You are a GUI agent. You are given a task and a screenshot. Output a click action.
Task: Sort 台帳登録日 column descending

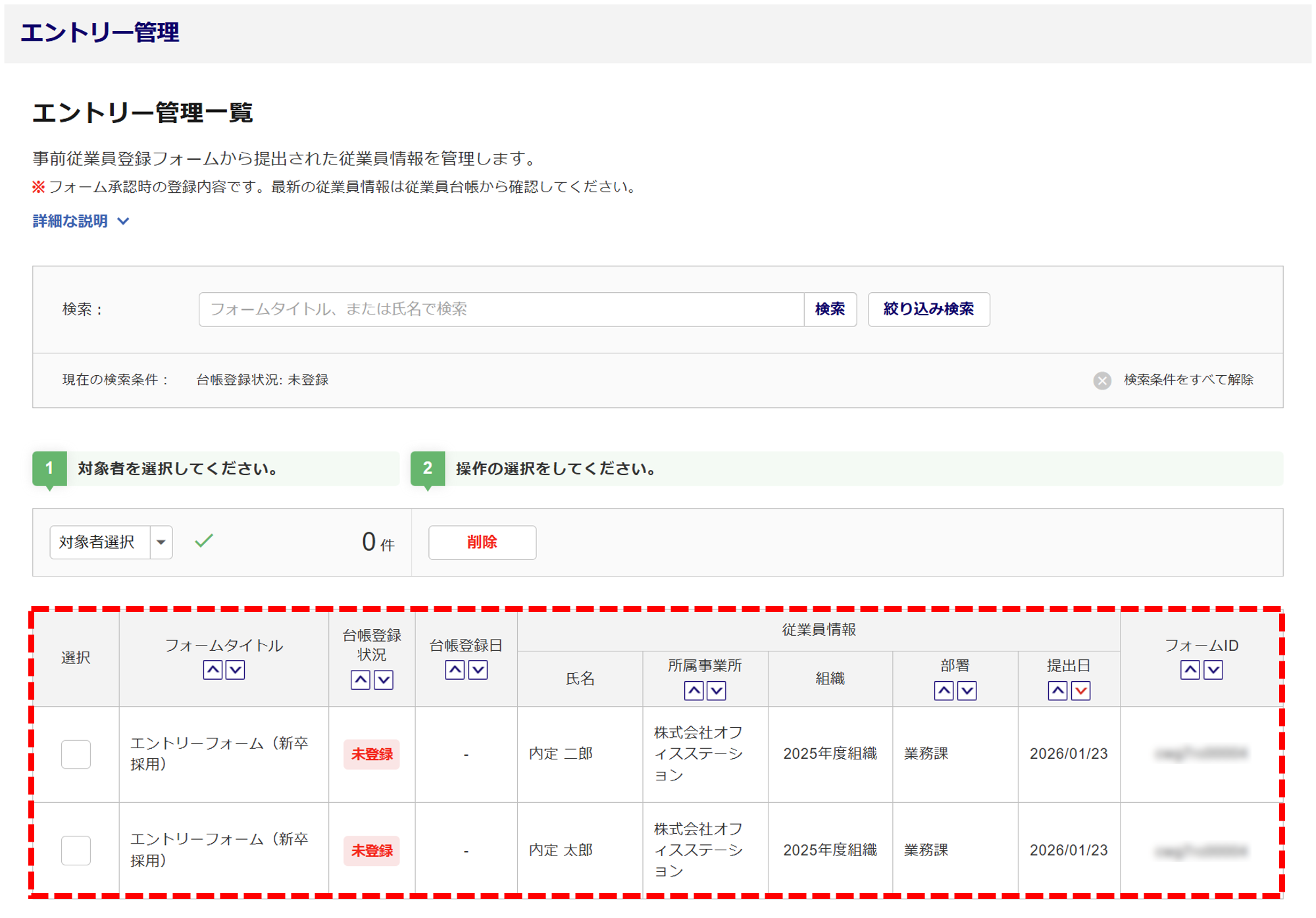coord(478,670)
